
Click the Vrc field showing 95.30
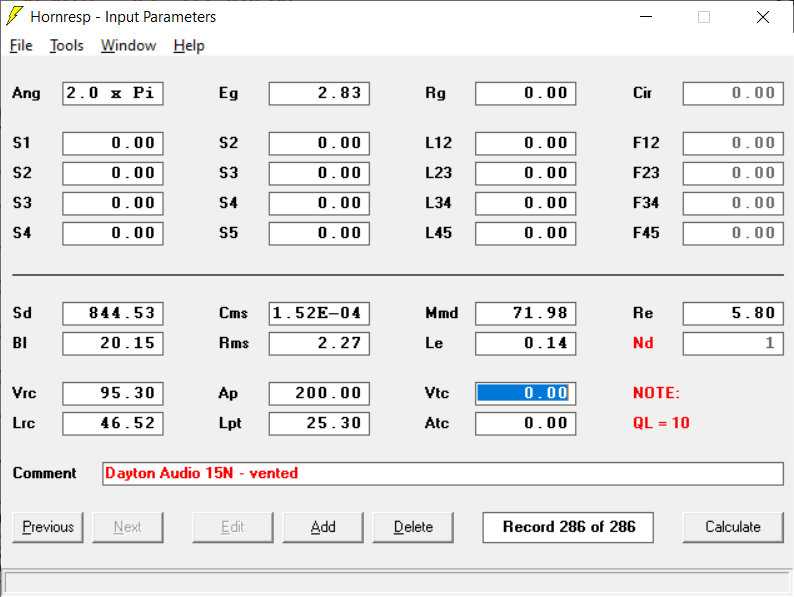(113, 393)
